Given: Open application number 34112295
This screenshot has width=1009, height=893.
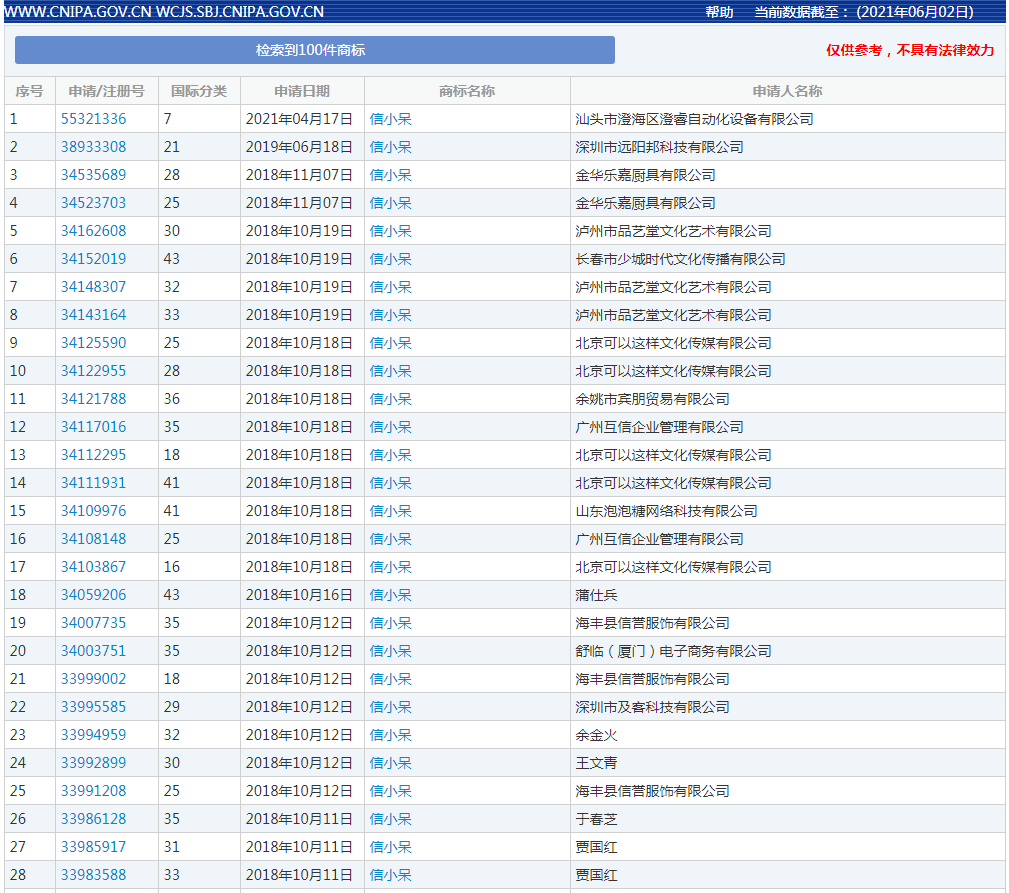Looking at the screenshot, I should (93, 455).
